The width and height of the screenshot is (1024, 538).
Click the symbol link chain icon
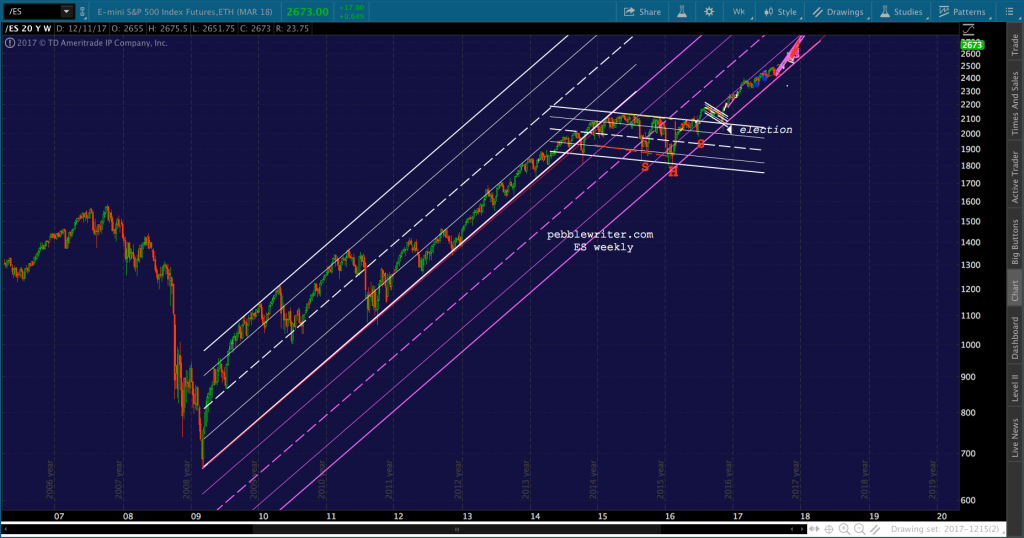(x=82, y=12)
